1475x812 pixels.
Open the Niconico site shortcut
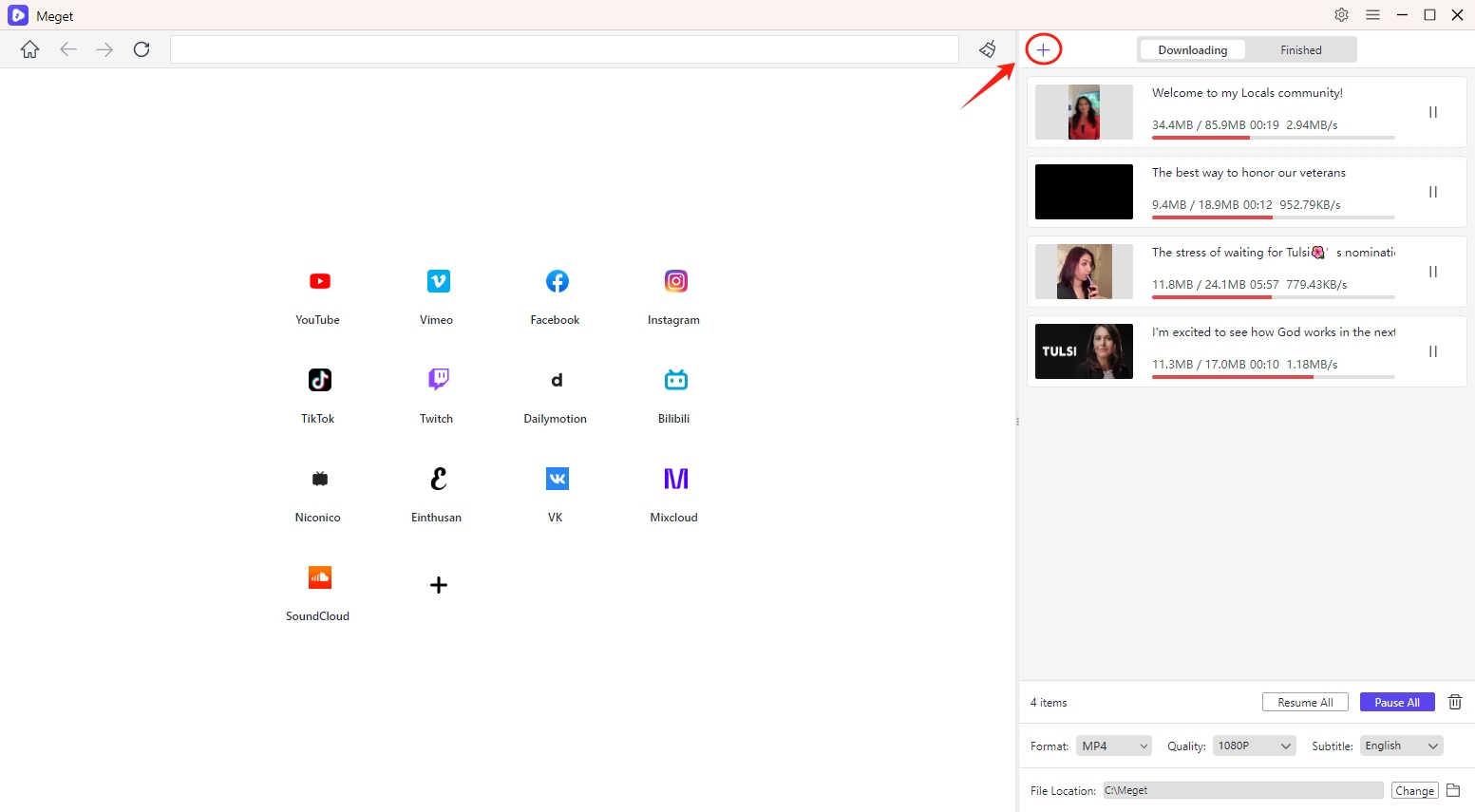(319, 480)
